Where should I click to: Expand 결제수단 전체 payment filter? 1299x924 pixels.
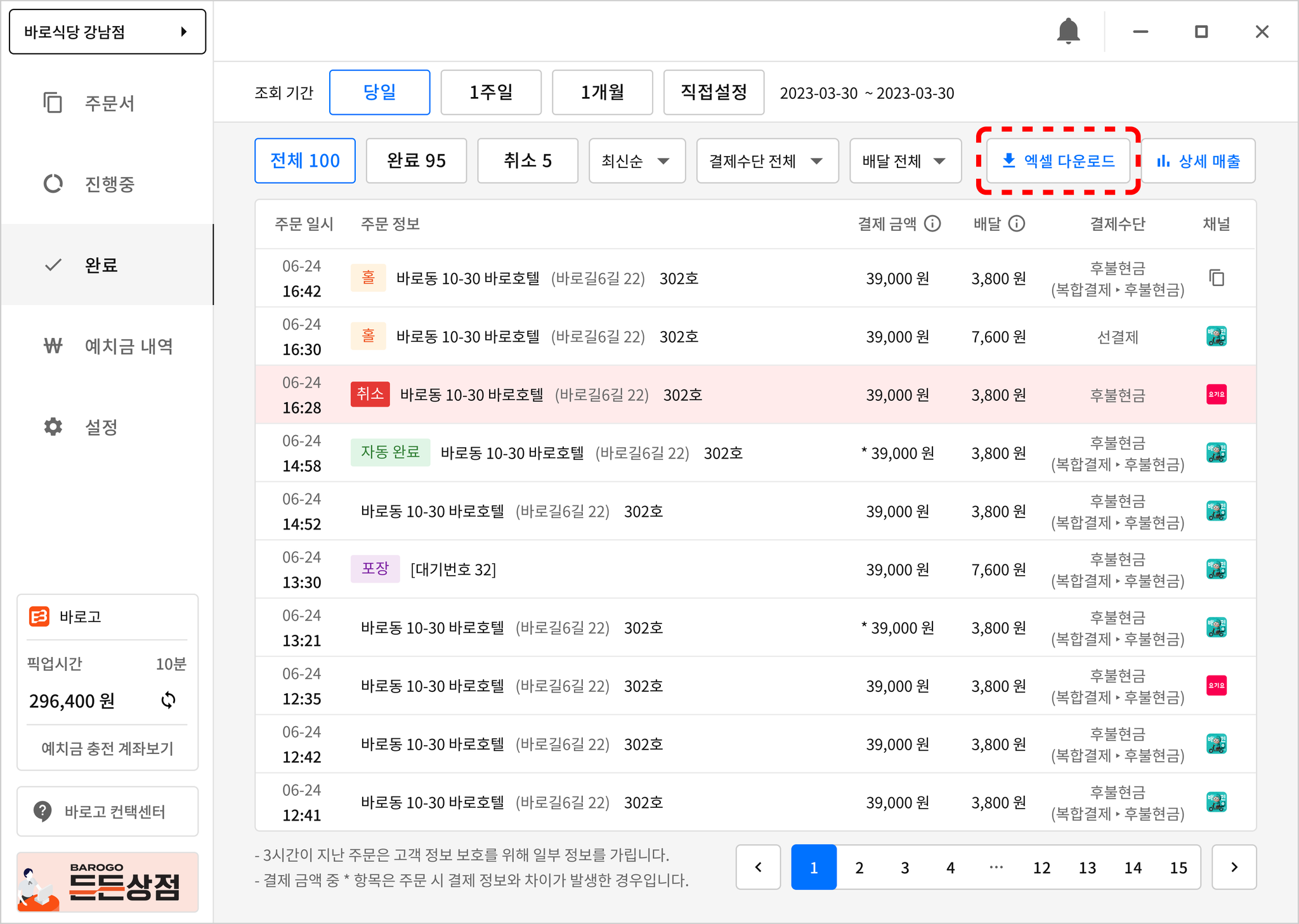point(767,161)
